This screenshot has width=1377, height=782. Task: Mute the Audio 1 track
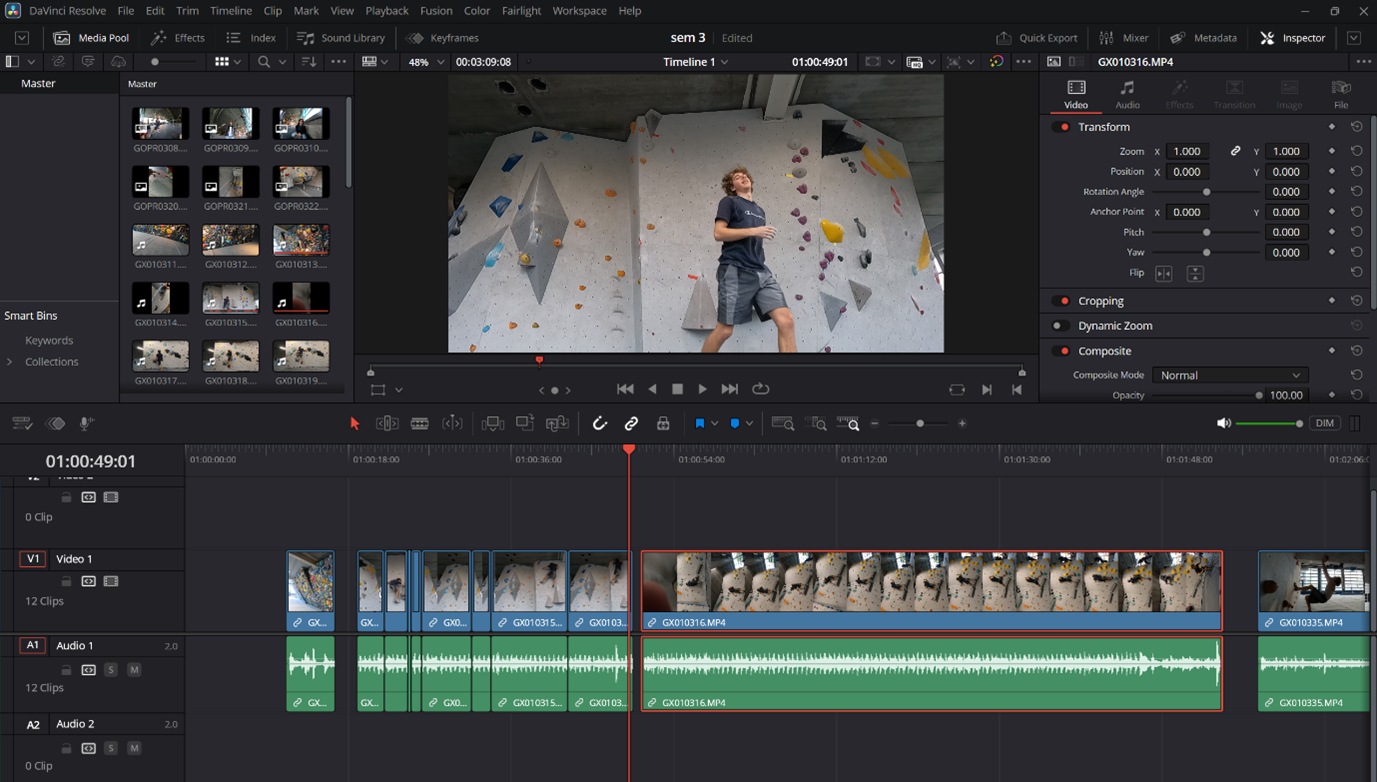[x=134, y=669]
